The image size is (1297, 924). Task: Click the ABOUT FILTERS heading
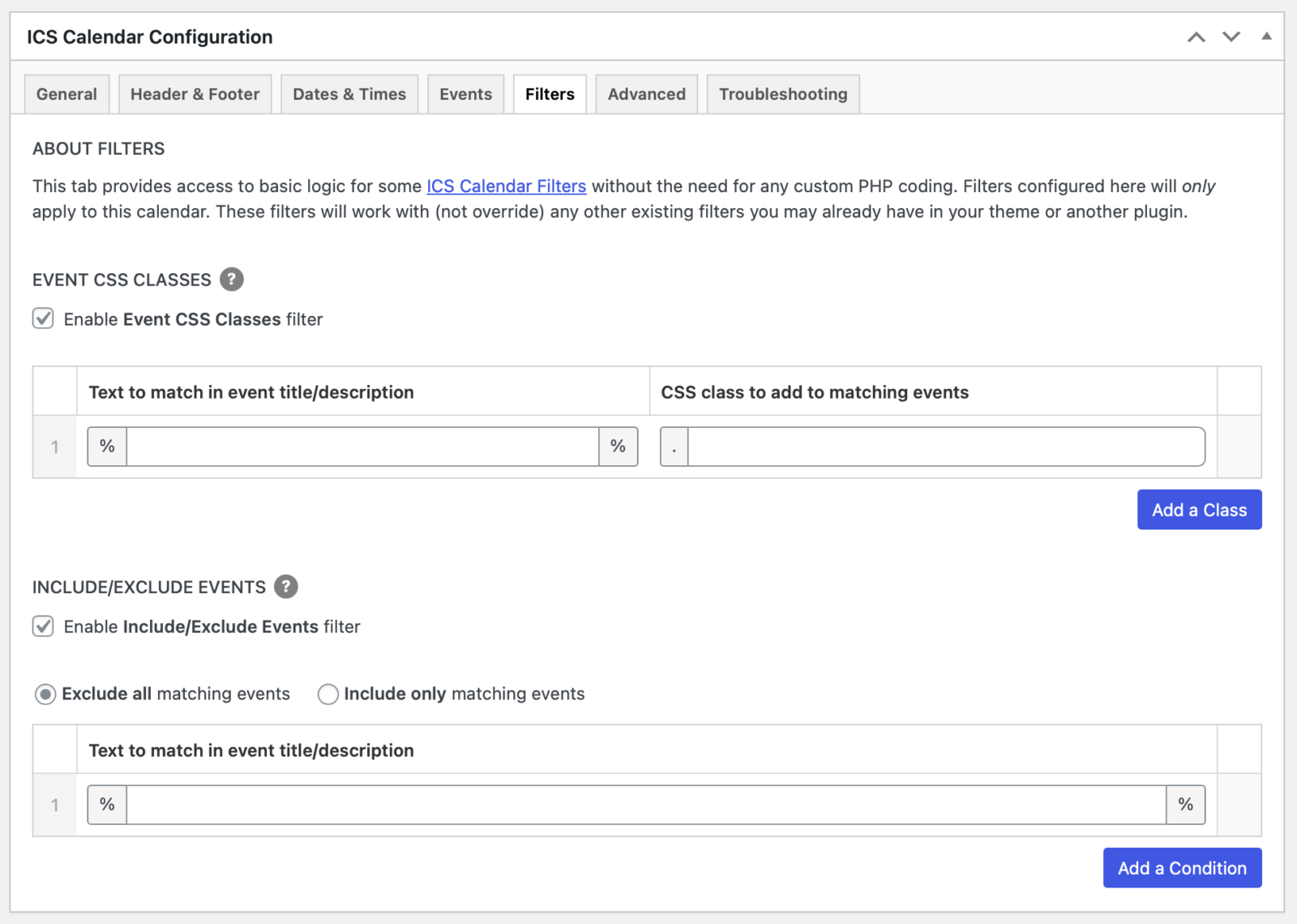pyautogui.click(x=99, y=149)
